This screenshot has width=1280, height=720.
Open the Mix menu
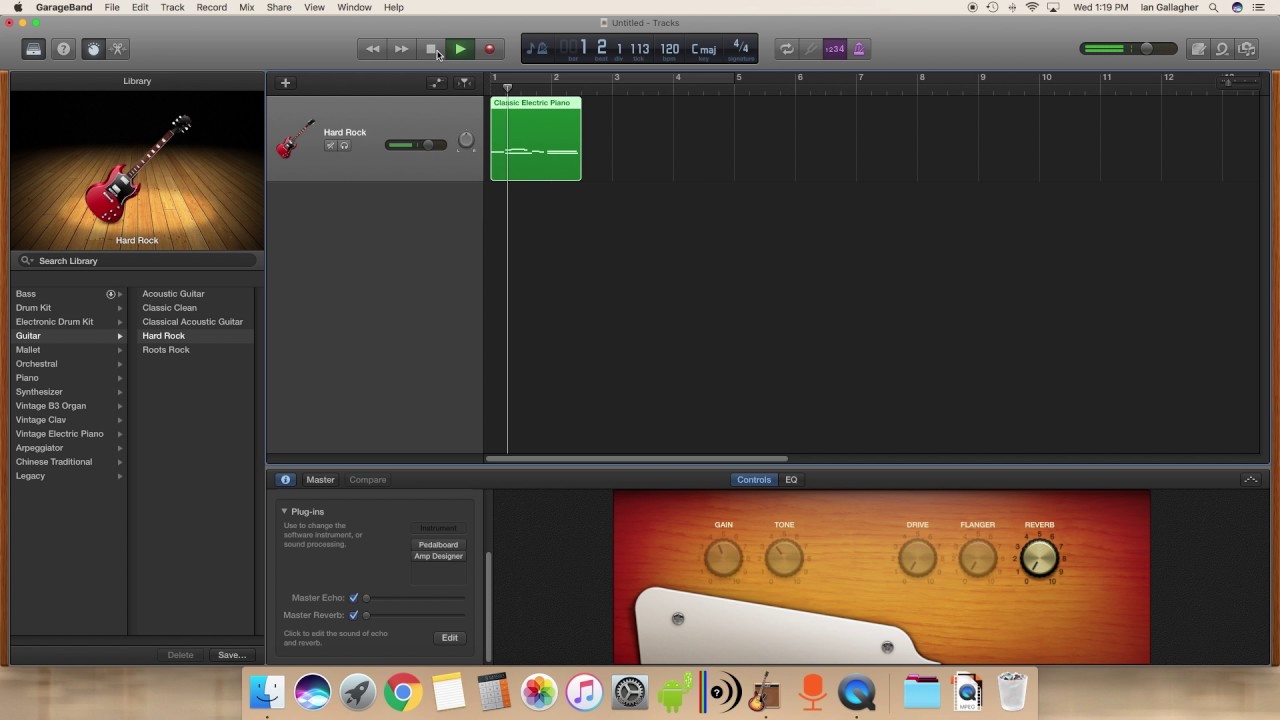click(246, 7)
